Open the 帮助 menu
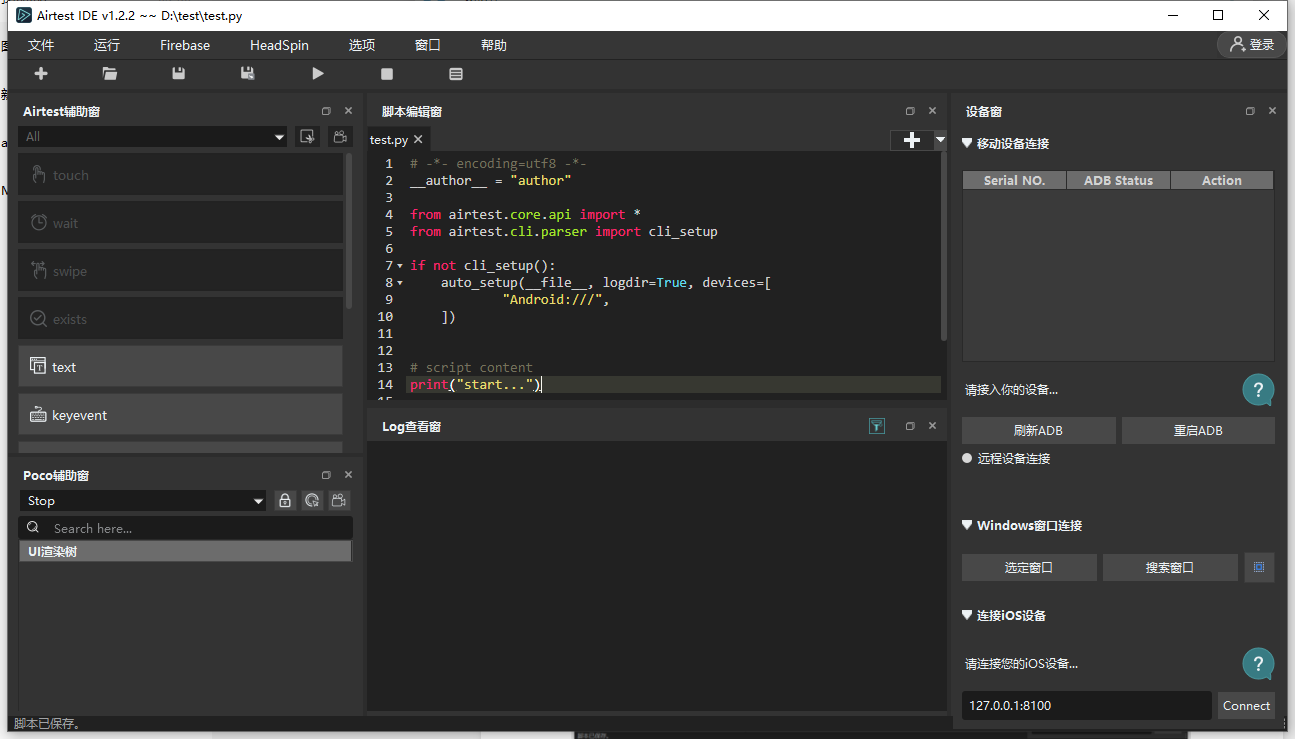 pyautogui.click(x=494, y=45)
